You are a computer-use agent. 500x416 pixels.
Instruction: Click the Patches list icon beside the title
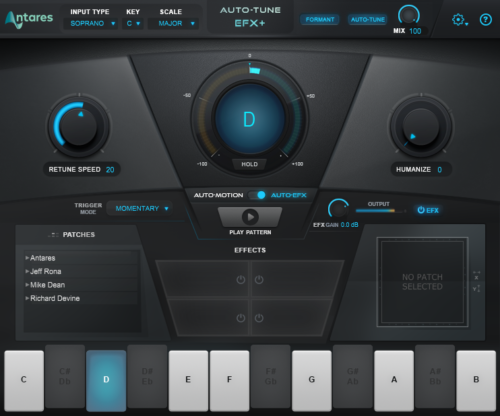(53, 235)
